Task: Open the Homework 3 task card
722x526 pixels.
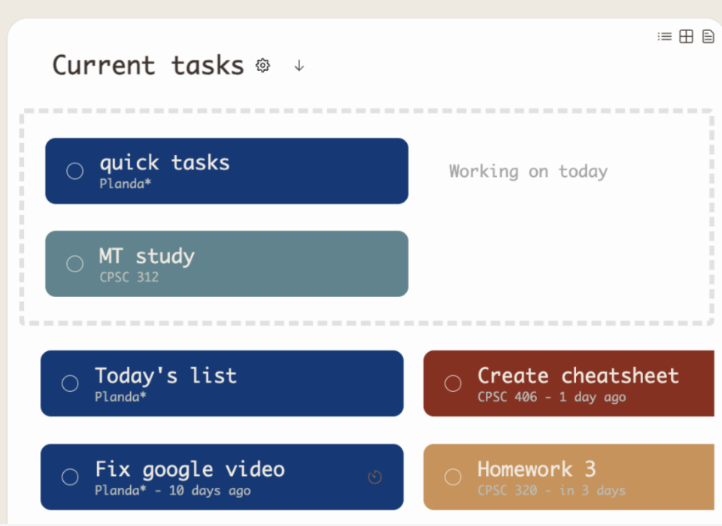Action: 569,477
